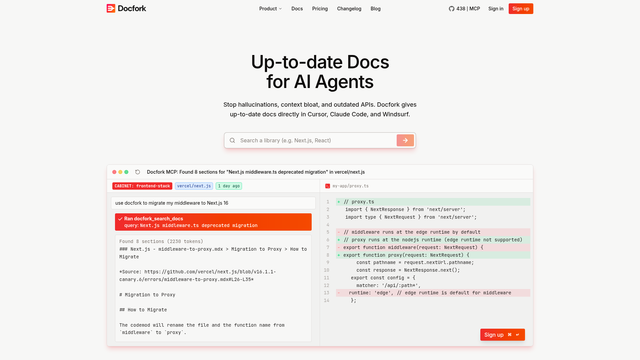640x360 pixels.
Task: Click the search magnifier icon
Action: click(232, 140)
